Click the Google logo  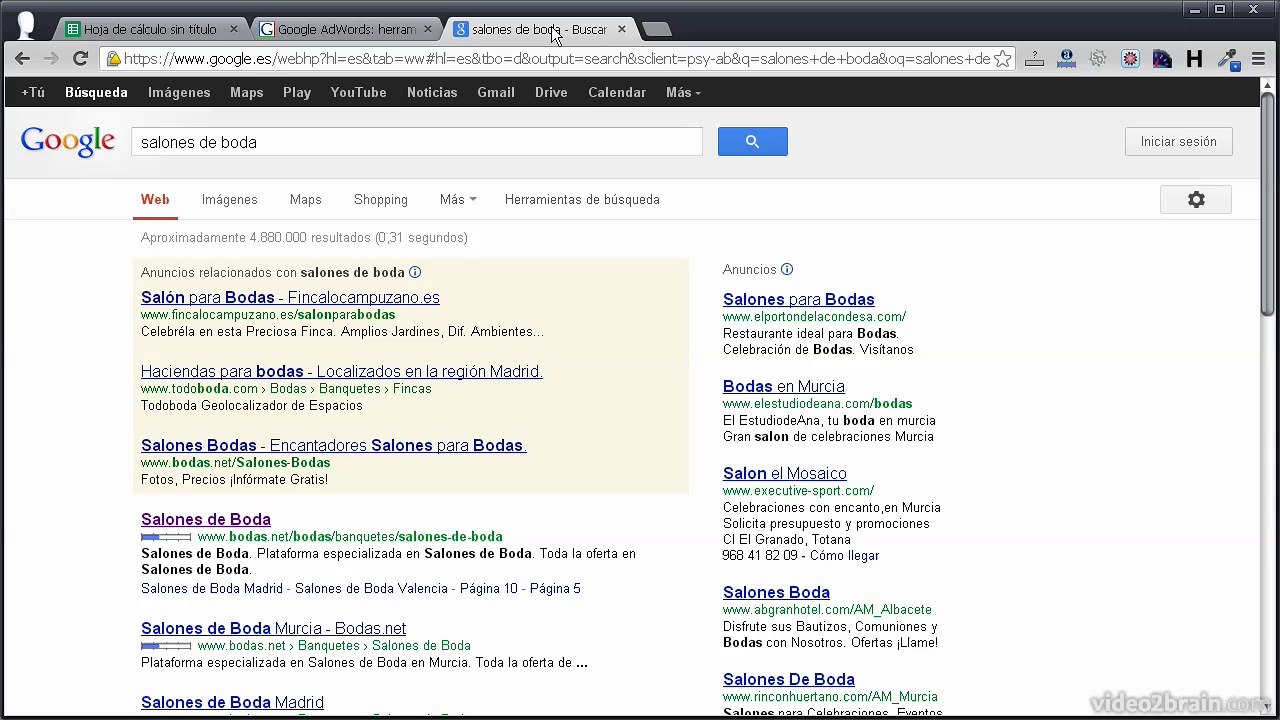[x=68, y=142]
